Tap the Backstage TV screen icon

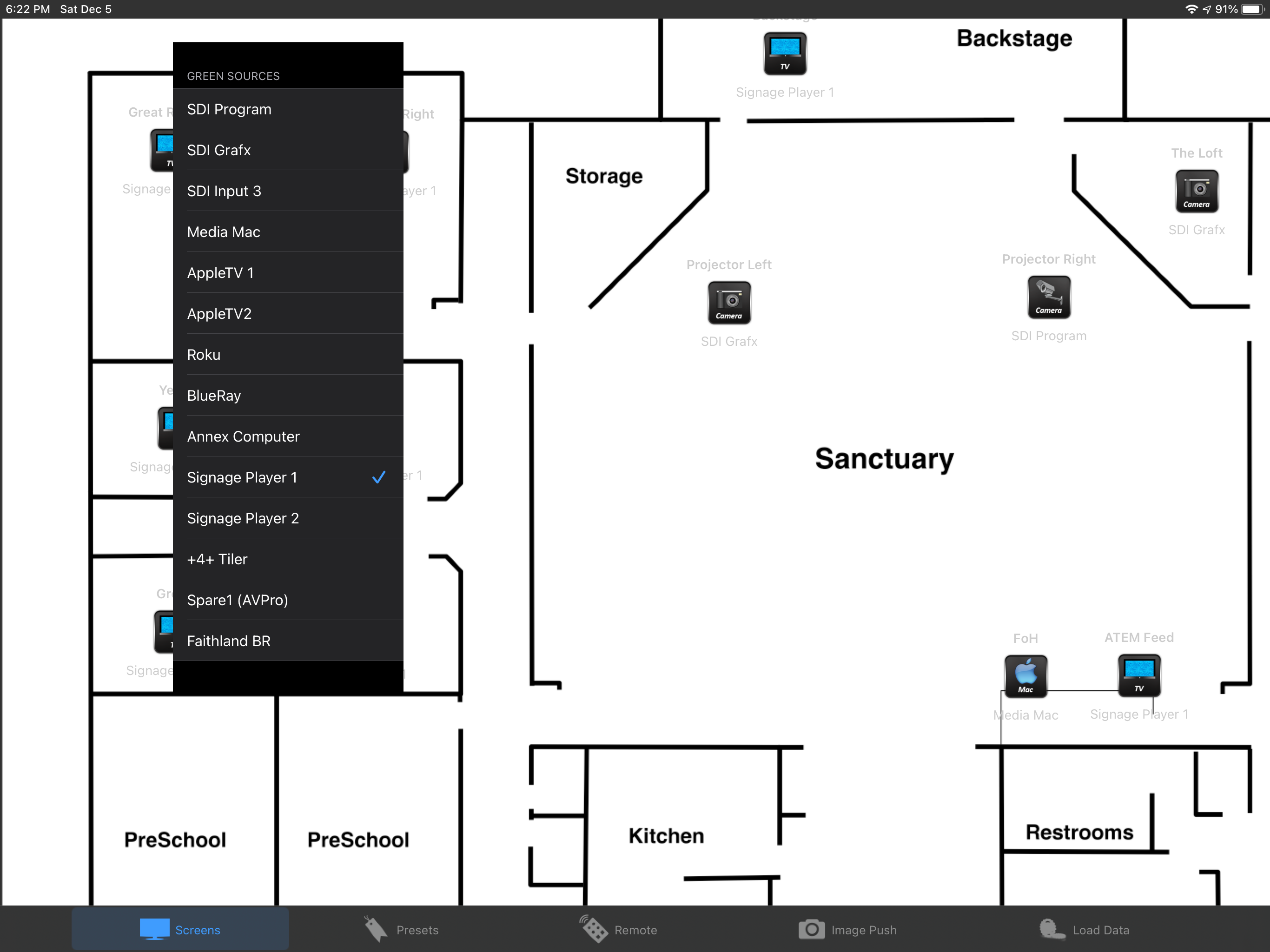(784, 53)
